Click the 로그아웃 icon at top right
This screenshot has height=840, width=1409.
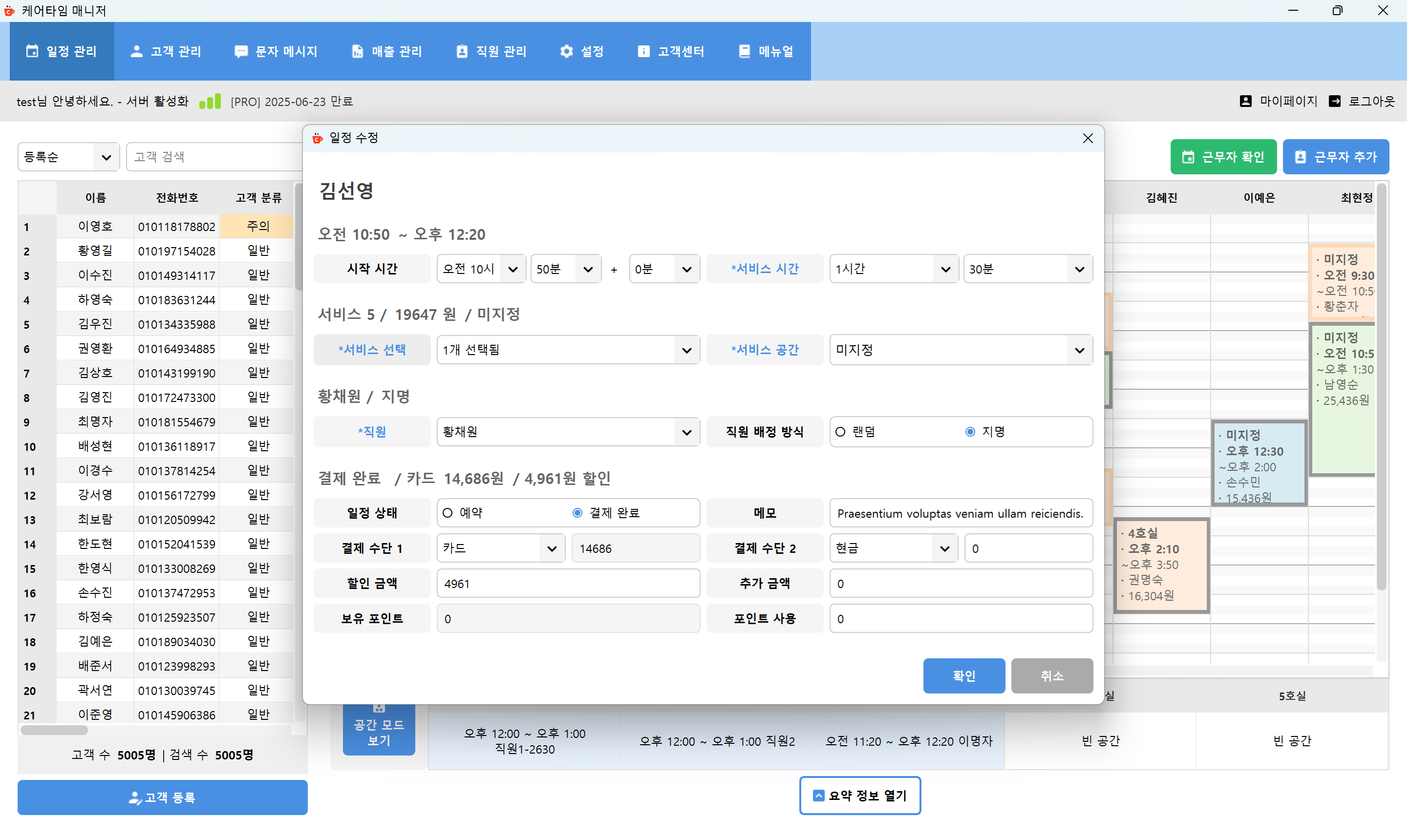(1335, 101)
